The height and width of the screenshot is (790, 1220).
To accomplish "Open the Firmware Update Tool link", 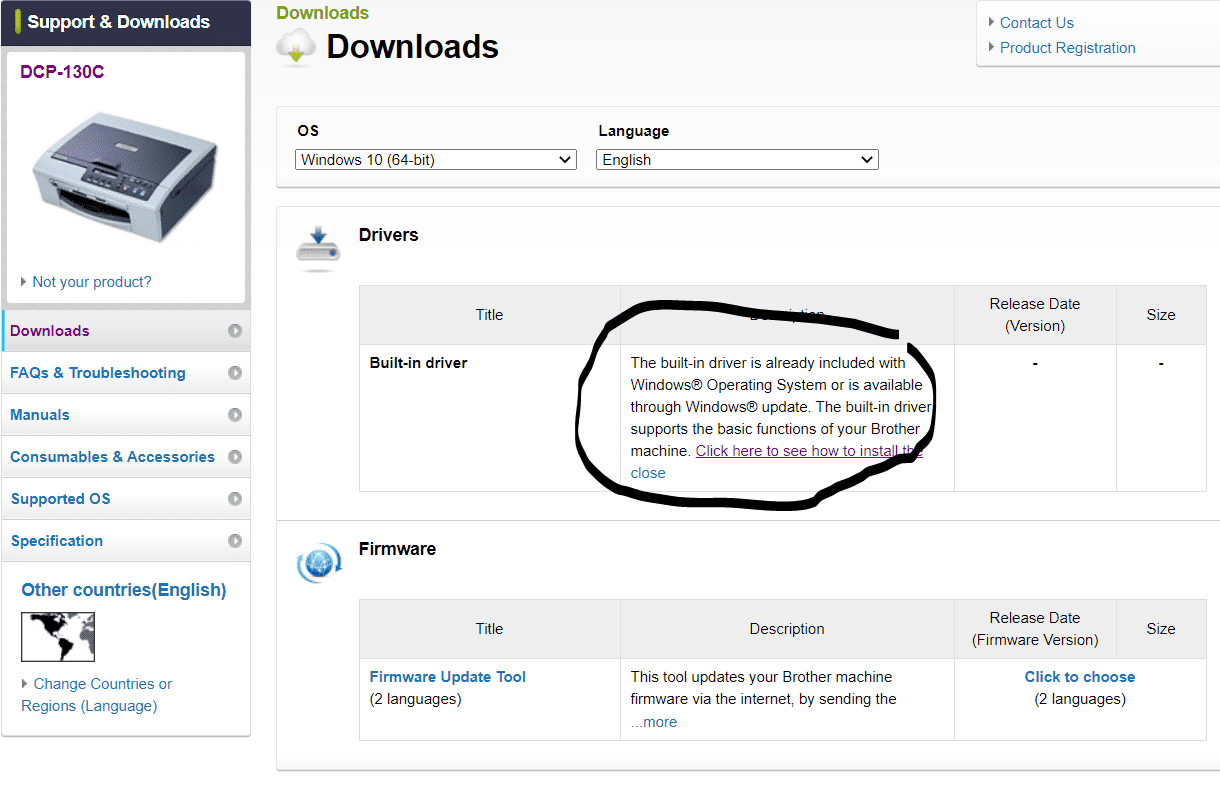I will pyautogui.click(x=448, y=677).
